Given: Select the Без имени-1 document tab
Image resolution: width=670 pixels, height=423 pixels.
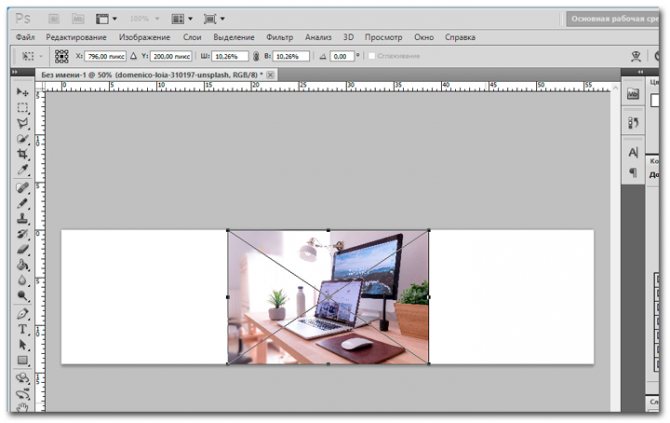Looking at the screenshot, I should pyautogui.click(x=152, y=75).
